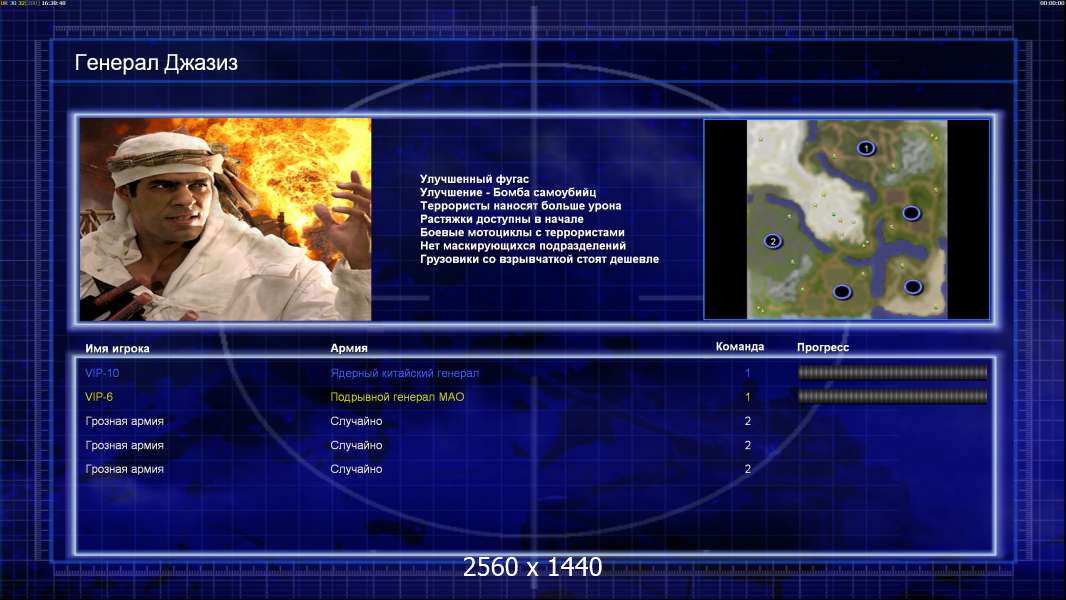Click the General Jaziz portrait image
This screenshot has height=600, width=1066.
point(226,219)
